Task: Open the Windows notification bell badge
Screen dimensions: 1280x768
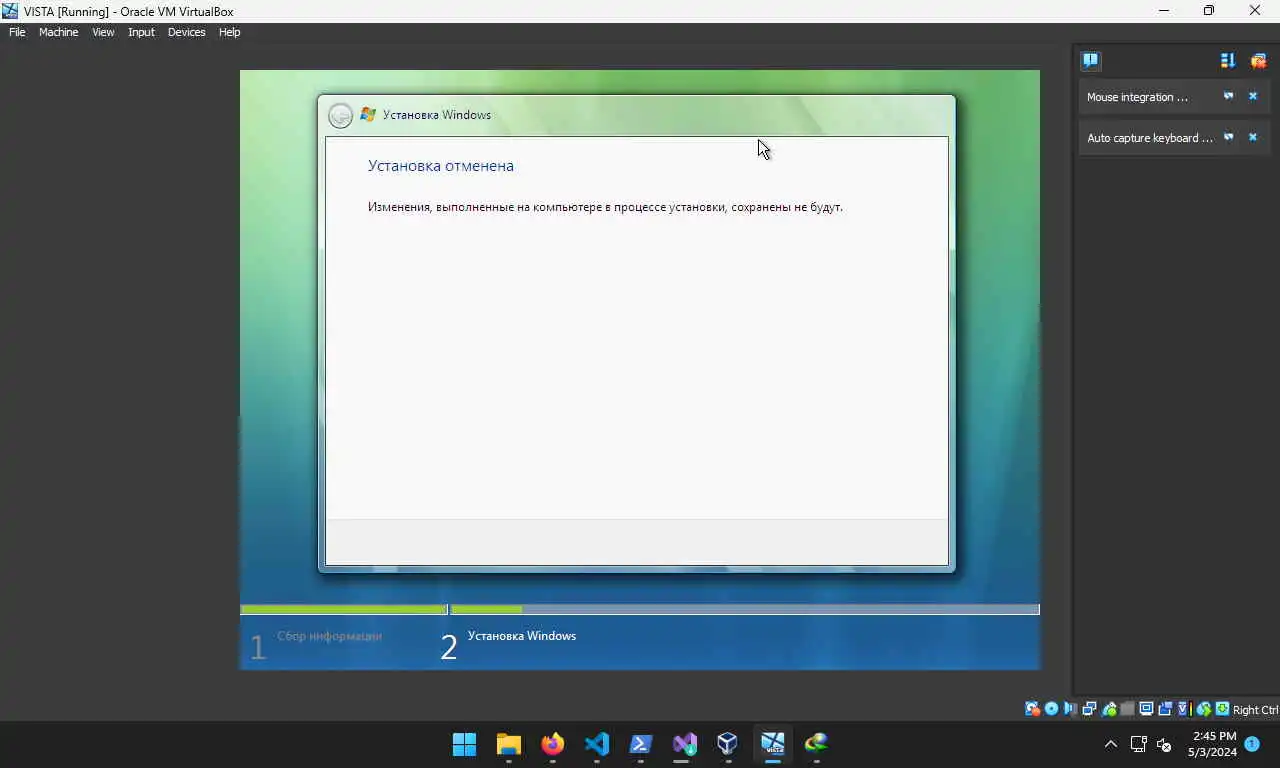Action: click(x=1252, y=744)
